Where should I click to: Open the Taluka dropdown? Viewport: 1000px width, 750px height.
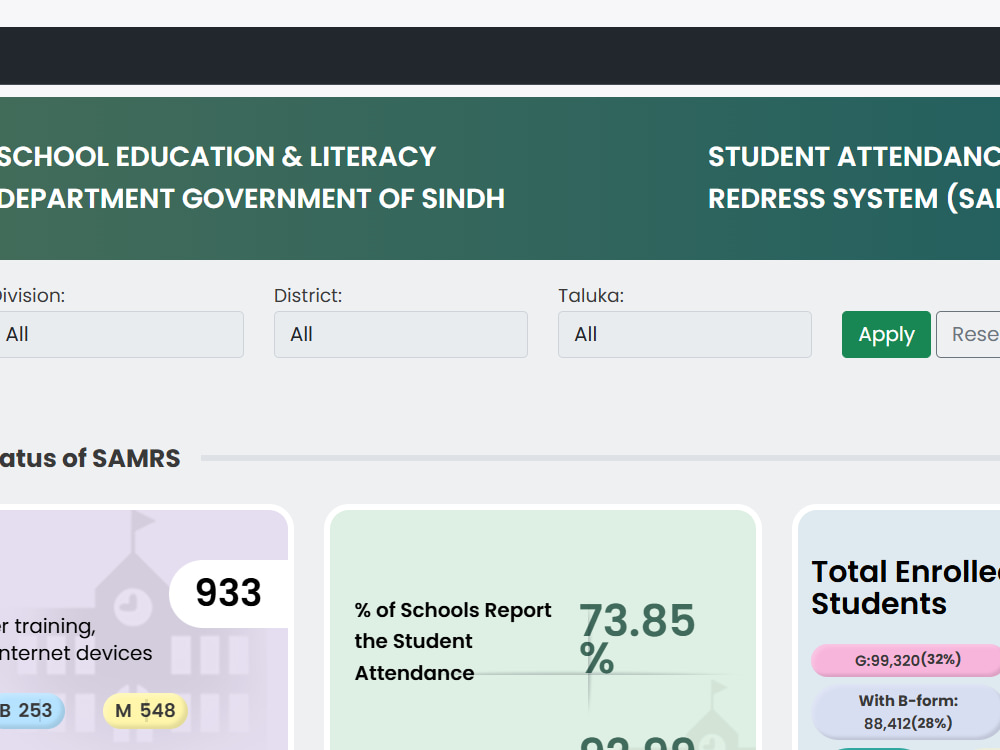pyautogui.click(x=685, y=334)
